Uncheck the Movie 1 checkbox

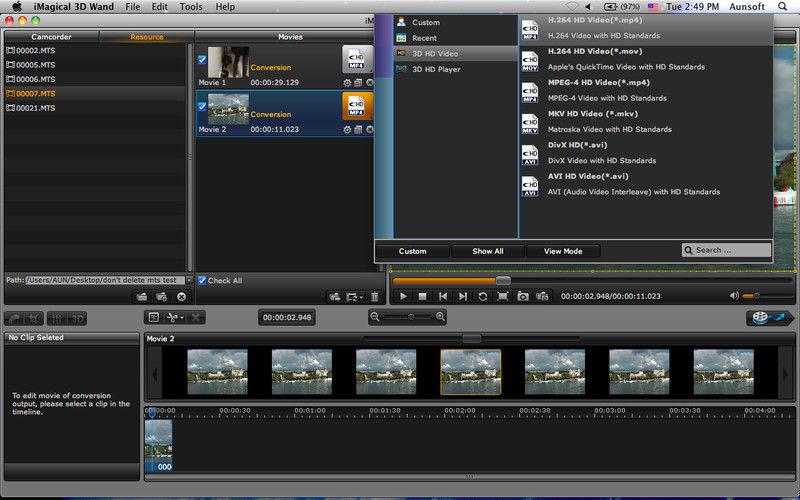[x=202, y=60]
